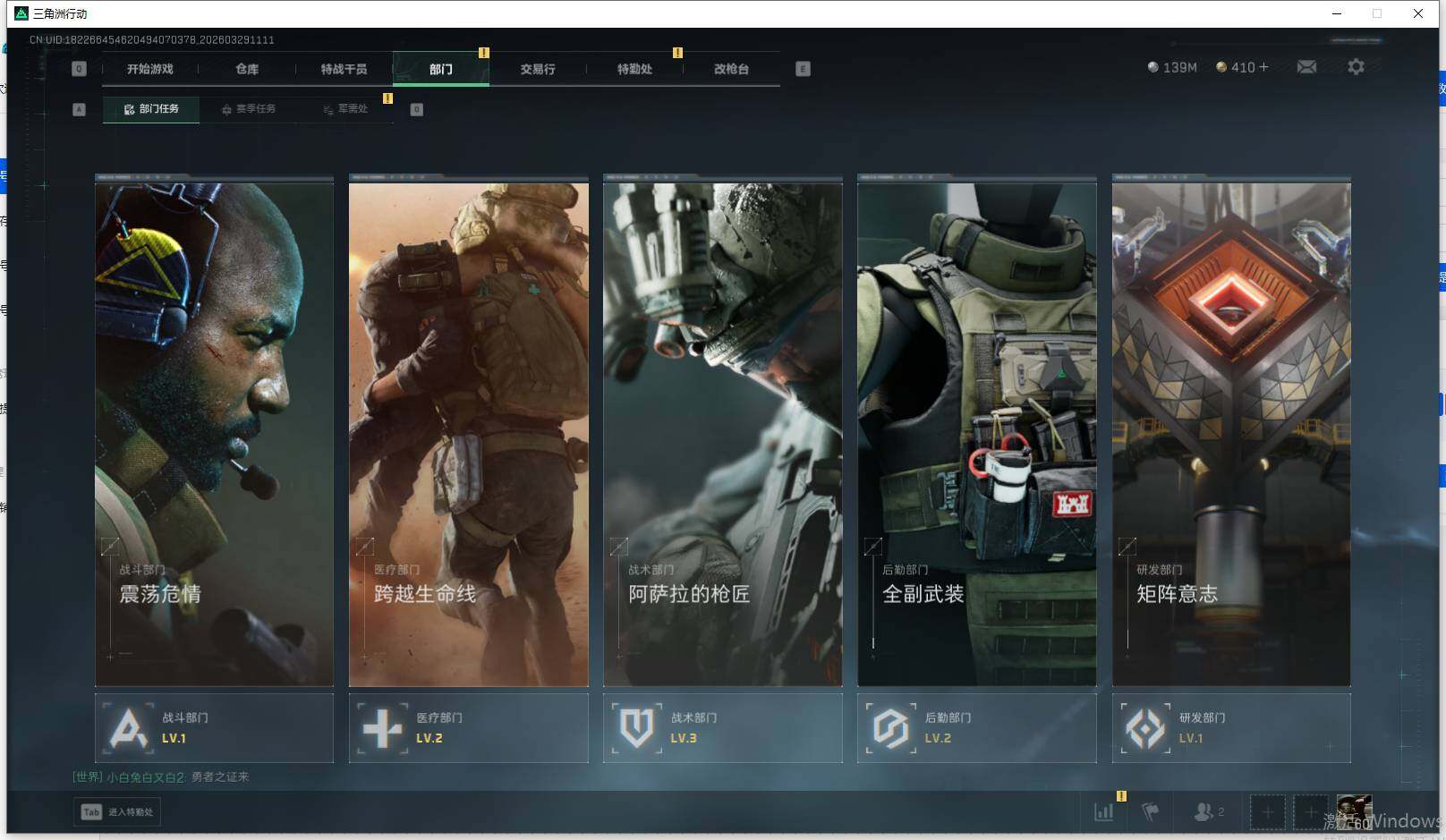Screen dimensions: 1446x840
Task: Click the 战斗部门 LV.1 button
Action: point(214,728)
